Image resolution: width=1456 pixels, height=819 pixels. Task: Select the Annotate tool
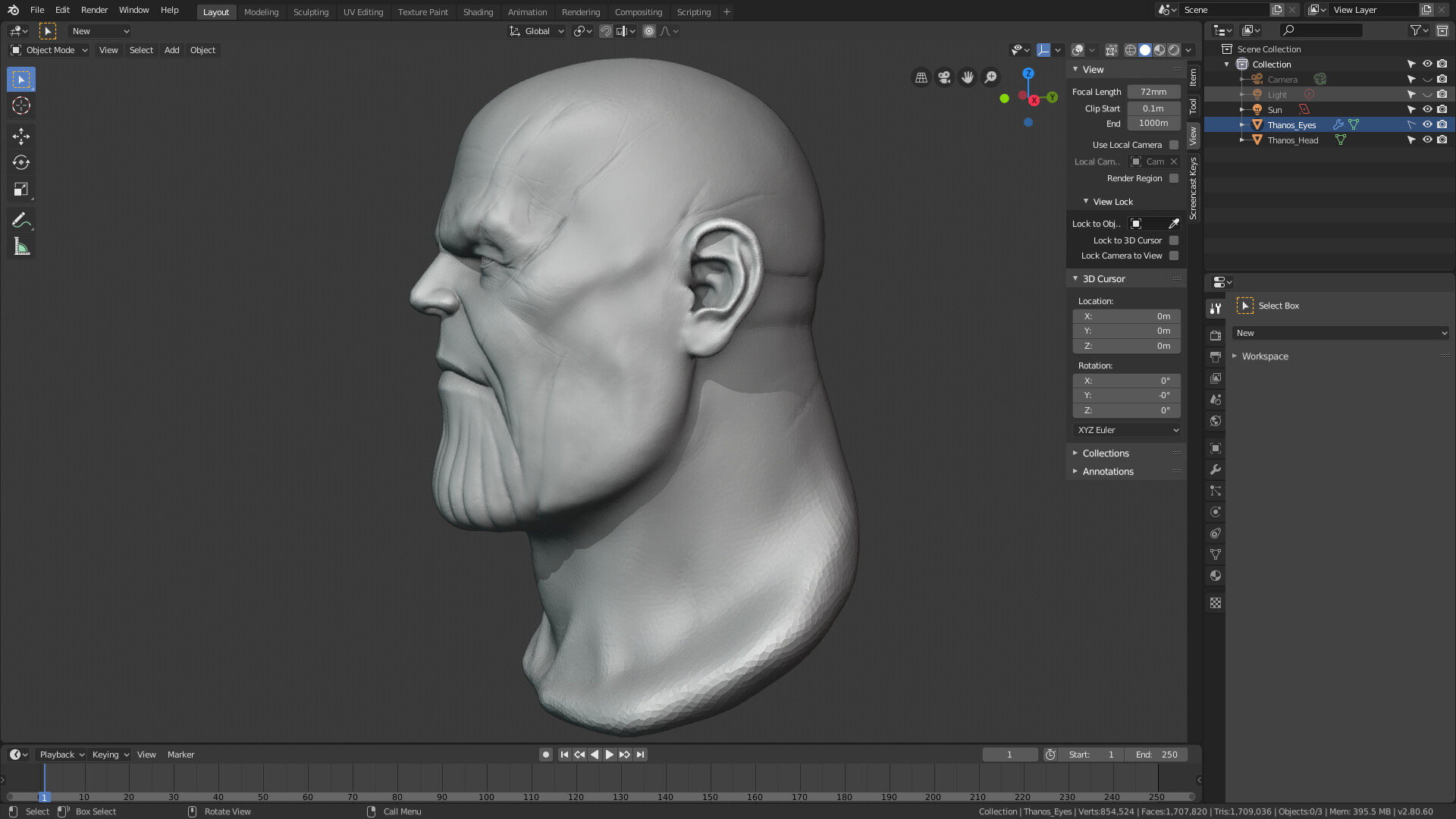[21, 221]
